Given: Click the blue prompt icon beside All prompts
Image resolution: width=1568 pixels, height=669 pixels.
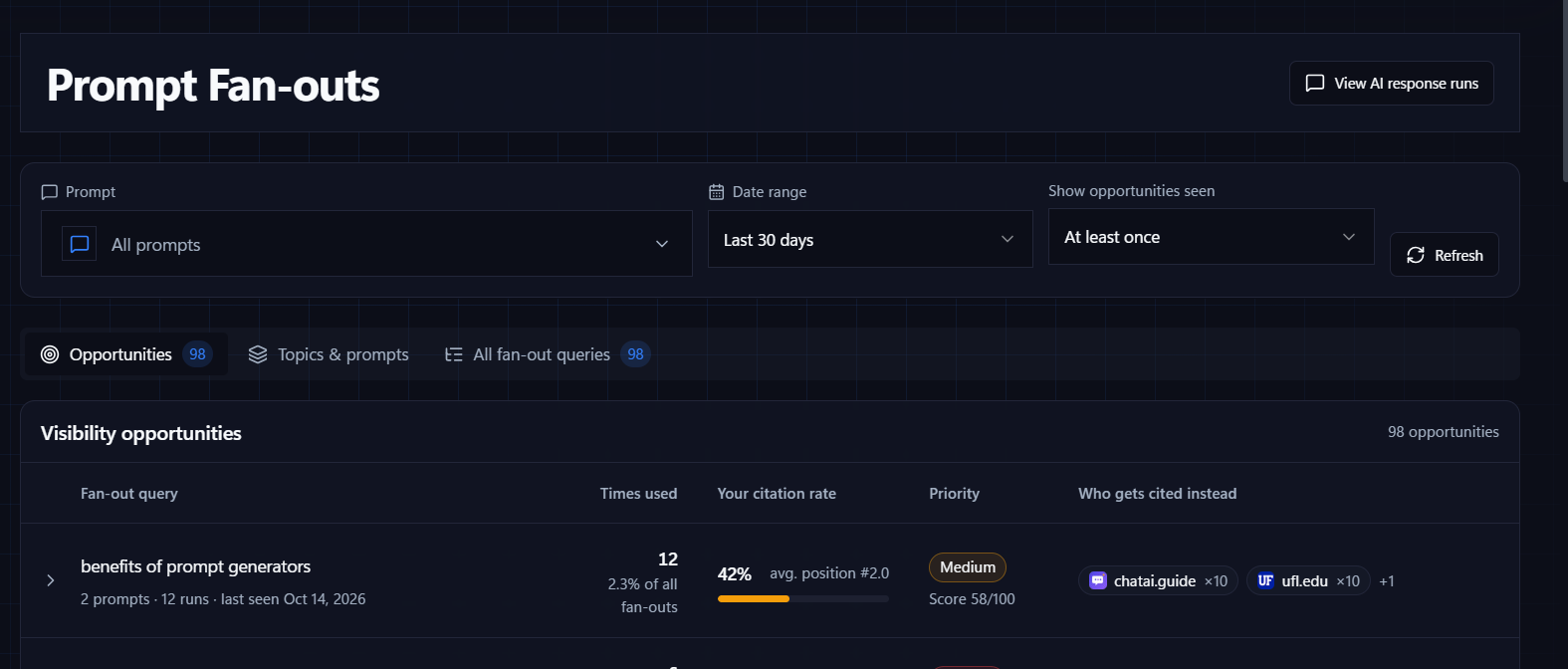Looking at the screenshot, I should (x=80, y=244).
